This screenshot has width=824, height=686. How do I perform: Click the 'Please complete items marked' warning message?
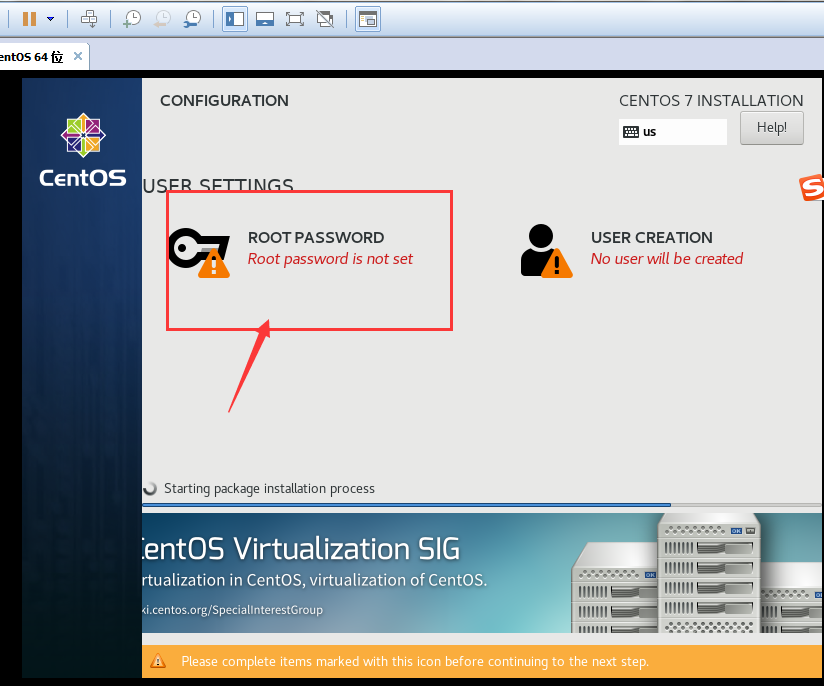[415, 661]
